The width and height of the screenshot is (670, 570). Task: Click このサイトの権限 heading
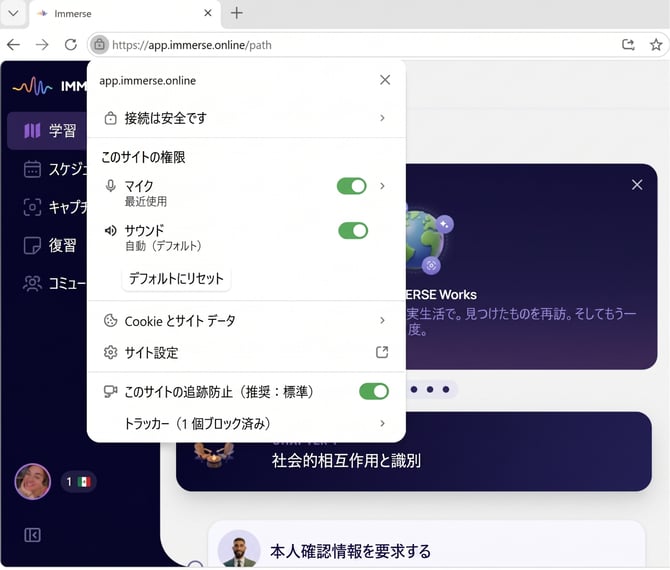click(144, 157)
